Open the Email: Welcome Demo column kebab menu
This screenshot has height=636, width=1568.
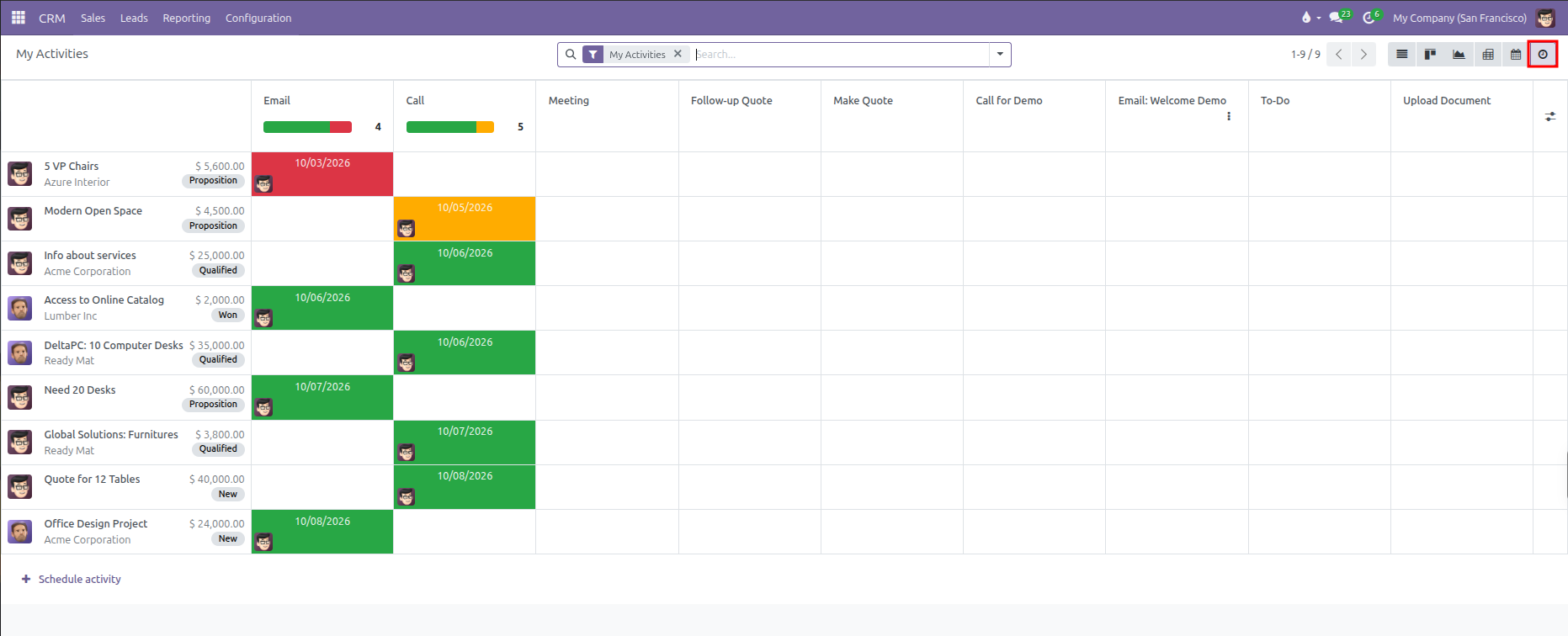pos(1229,116)
